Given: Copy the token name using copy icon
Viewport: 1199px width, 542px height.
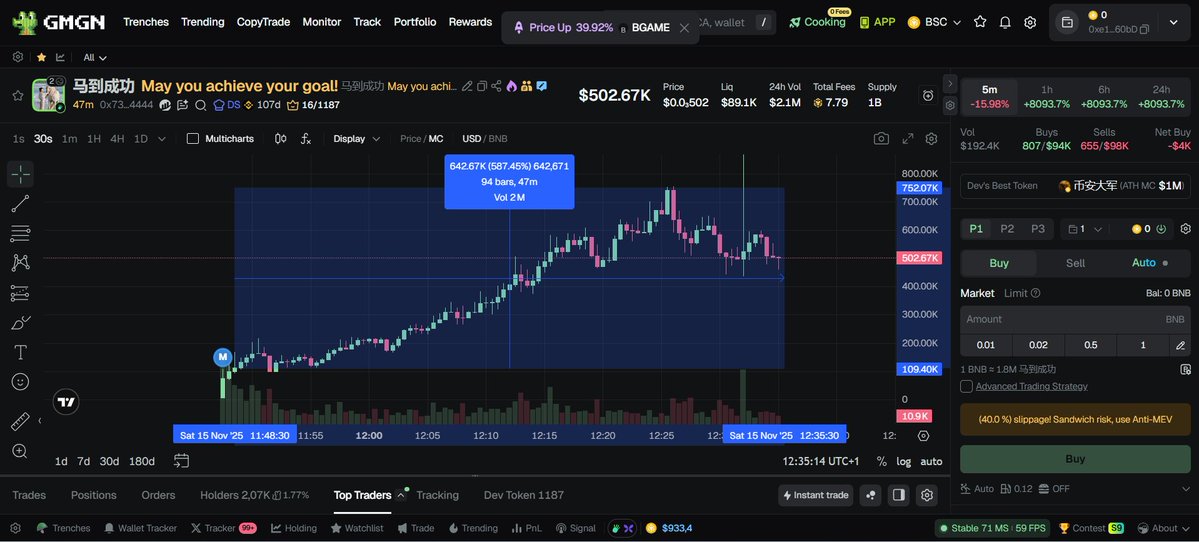Looking at the screenshot, I should pyautogui.click(x=482, y=86).
